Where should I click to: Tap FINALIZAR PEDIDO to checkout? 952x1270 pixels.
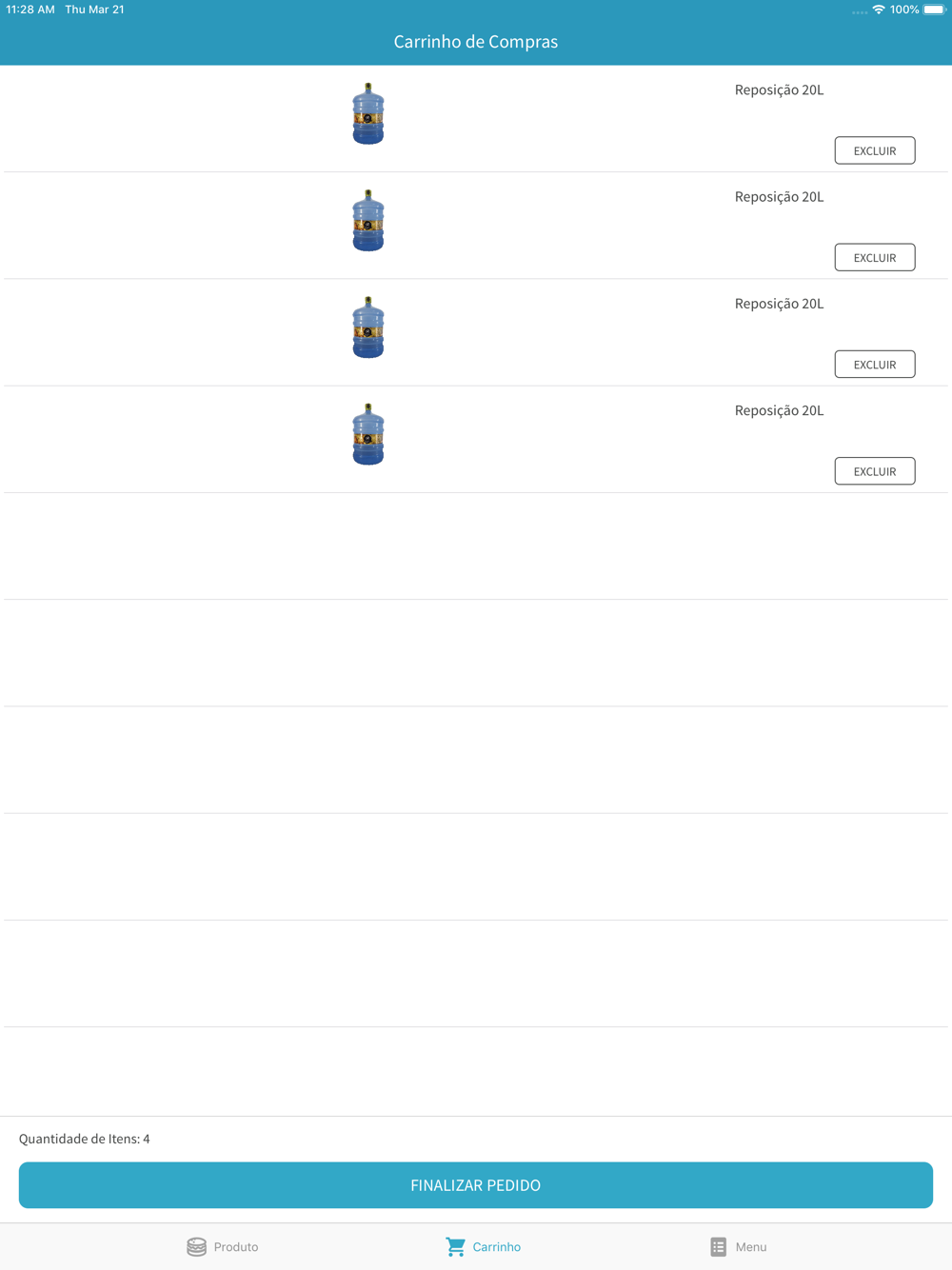tap(476, 1185)
